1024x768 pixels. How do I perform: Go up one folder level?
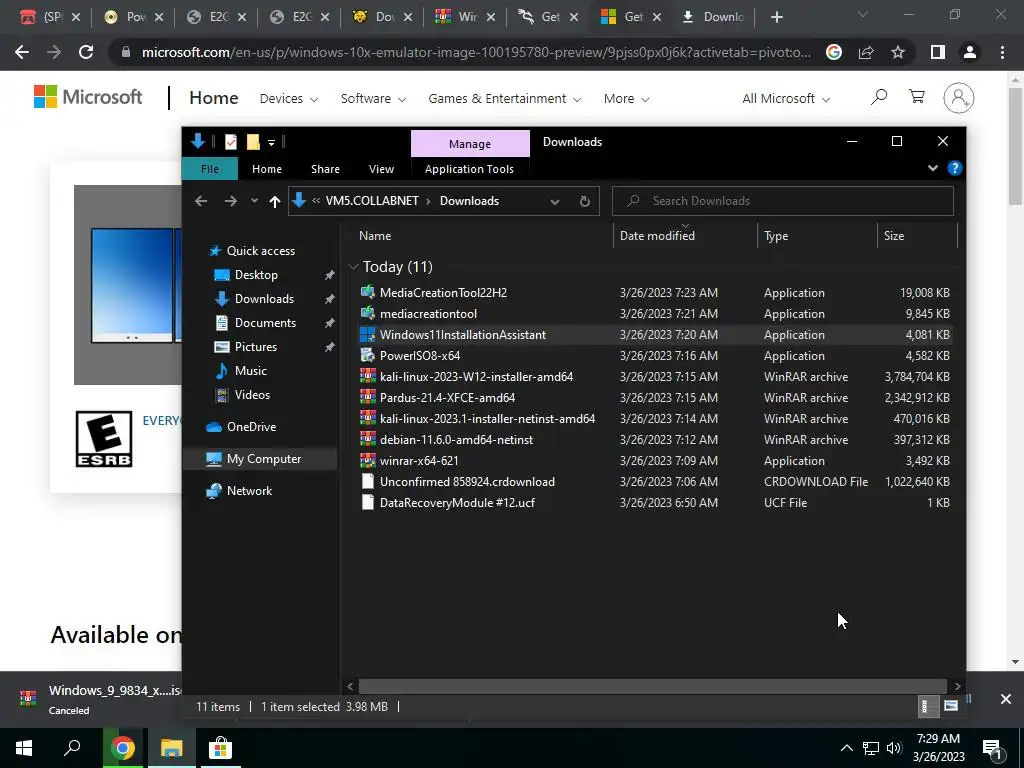pyautogui.click(x=274, y=201)
